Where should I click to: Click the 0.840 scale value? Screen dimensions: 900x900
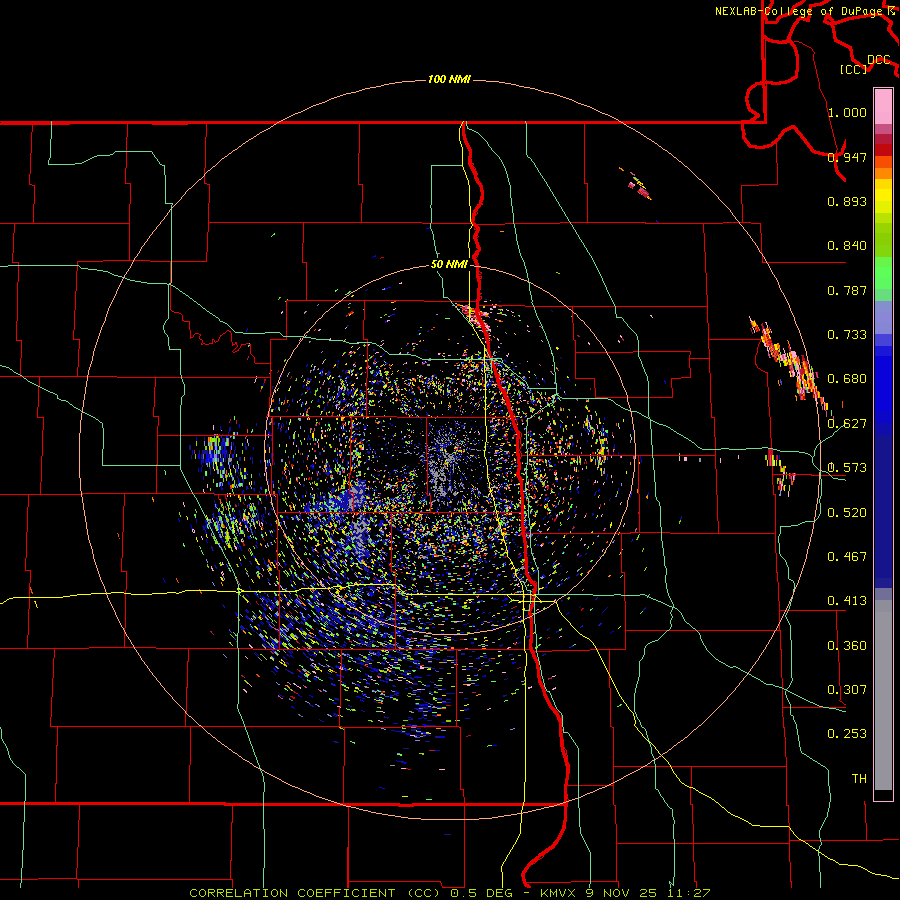[847, 246]
